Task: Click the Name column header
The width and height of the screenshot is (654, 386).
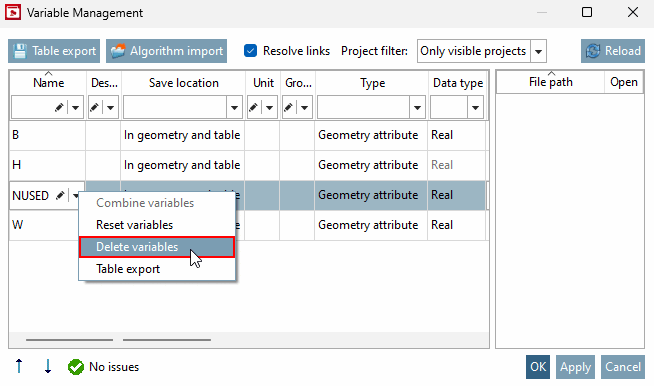Action: pyautogui.click(x=48, y=83)
